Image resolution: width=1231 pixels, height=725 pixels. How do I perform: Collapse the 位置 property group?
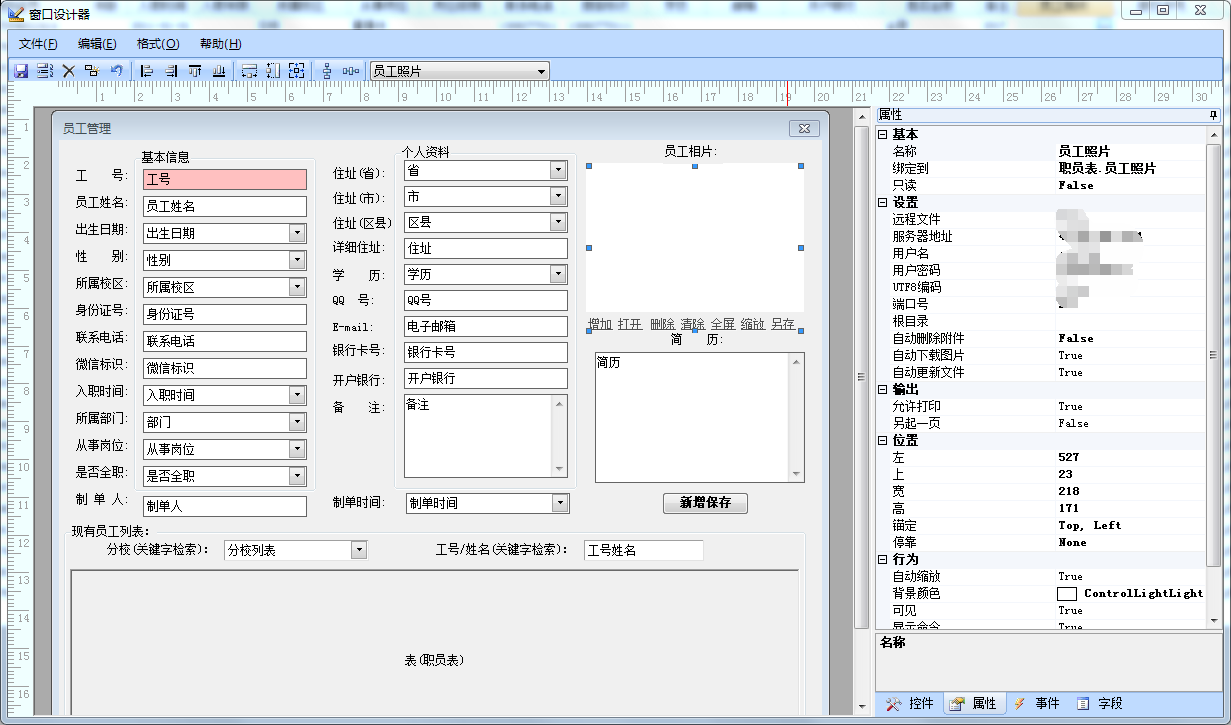point(882,441)
